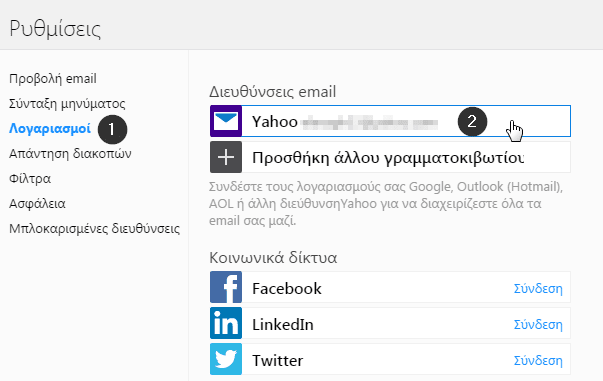Click the plus icon to add mailbox
603x381 pixels.
226,157
